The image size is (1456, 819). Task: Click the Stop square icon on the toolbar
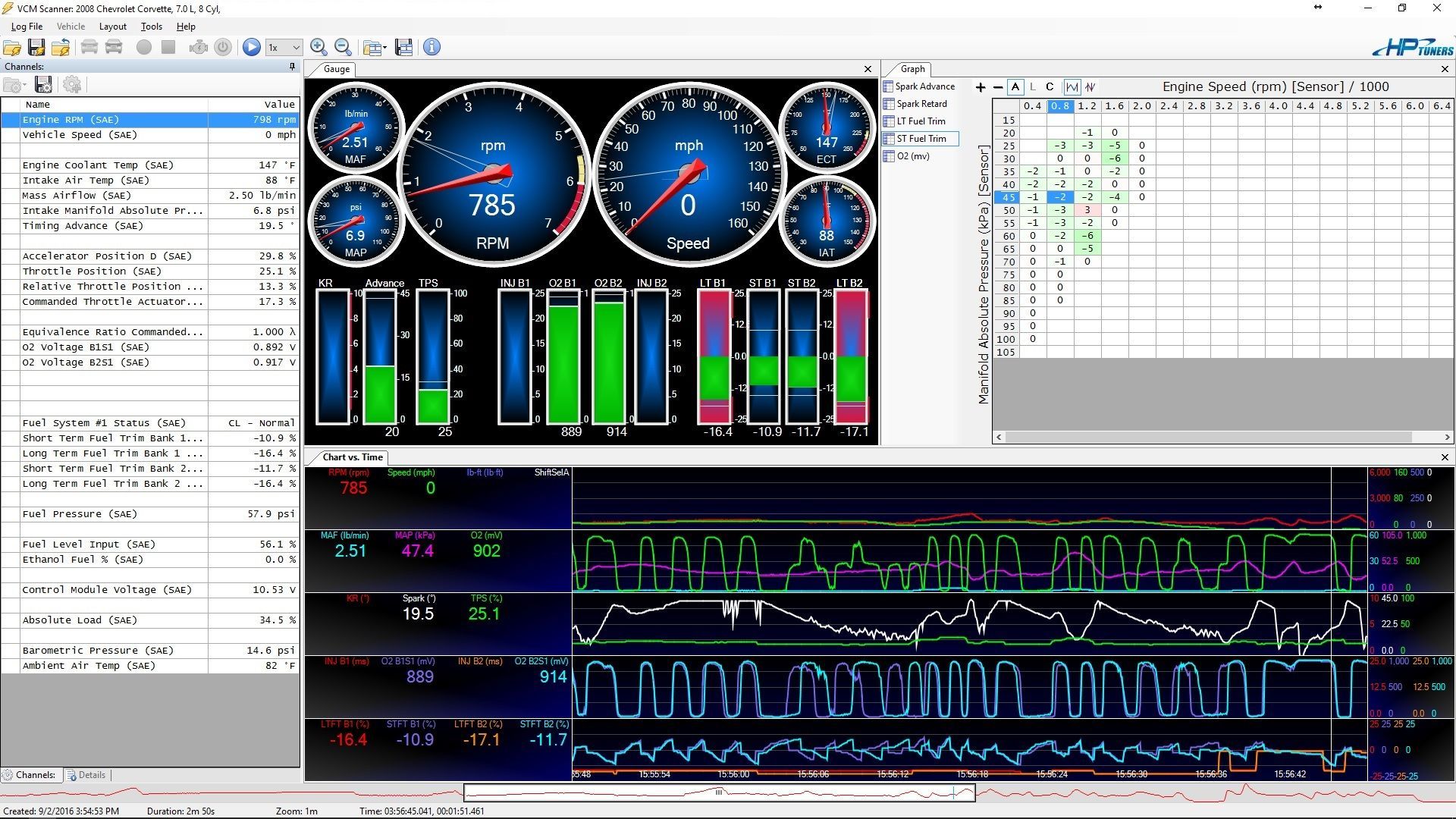click(166, 47)
